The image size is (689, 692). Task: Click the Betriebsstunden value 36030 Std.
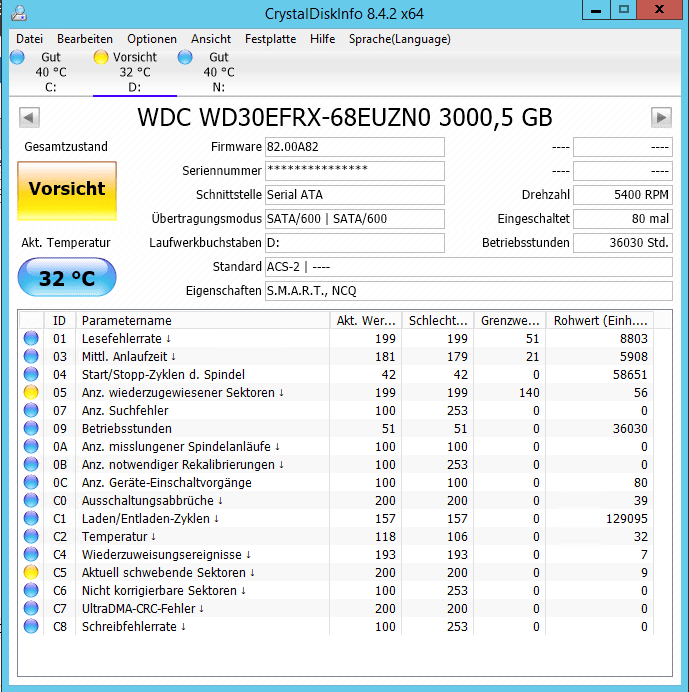pyautogui.click(x=623, y=243)
